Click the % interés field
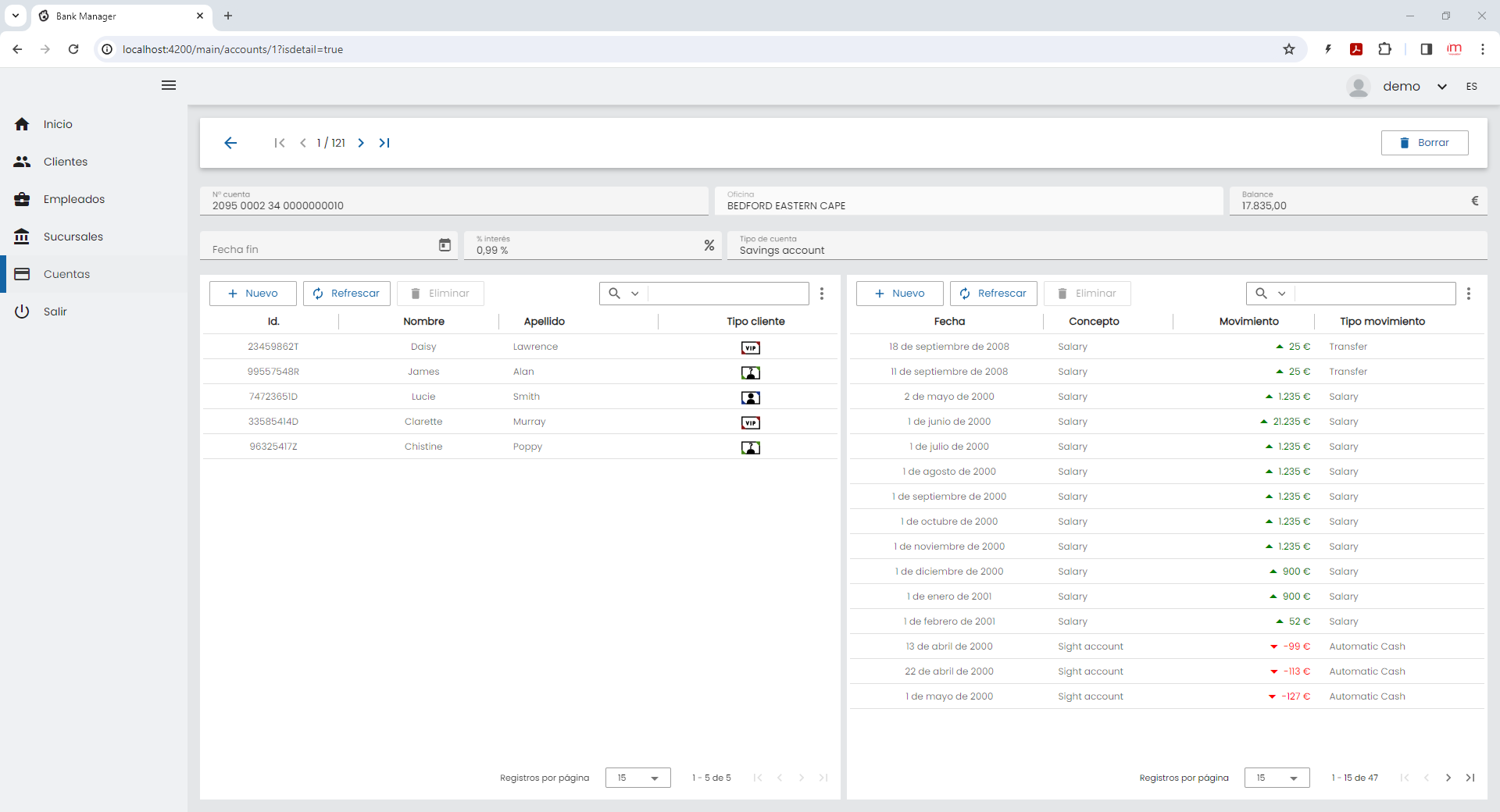 click(x=592, y=245)
